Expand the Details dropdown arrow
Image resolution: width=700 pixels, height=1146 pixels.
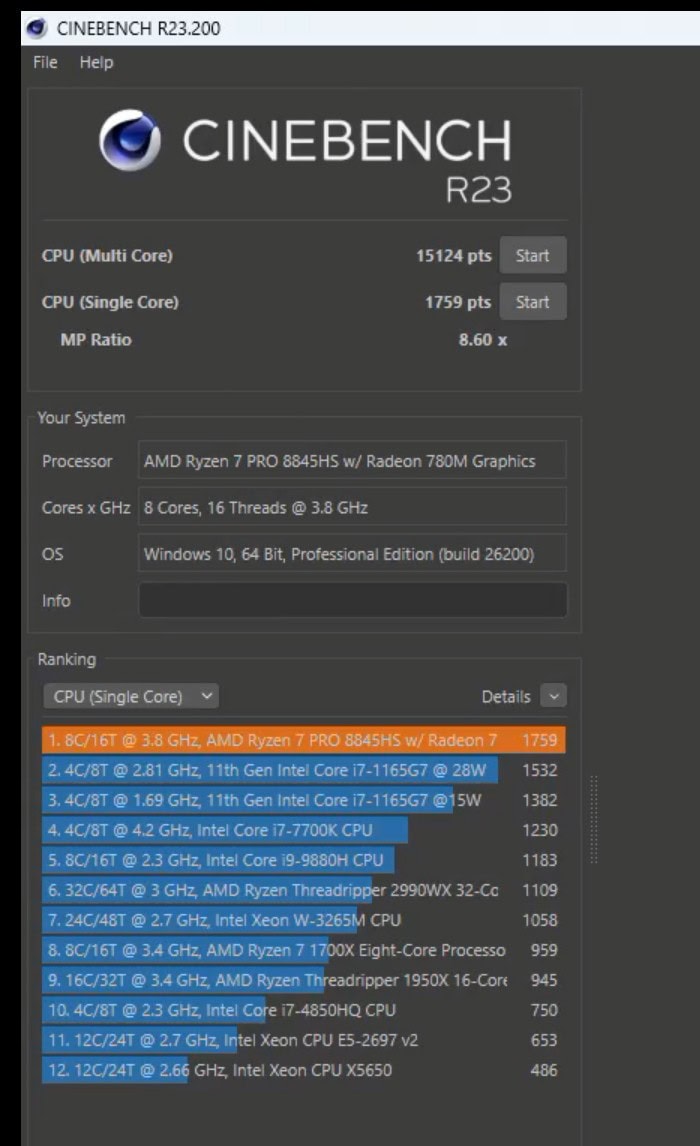pos(553,696)
